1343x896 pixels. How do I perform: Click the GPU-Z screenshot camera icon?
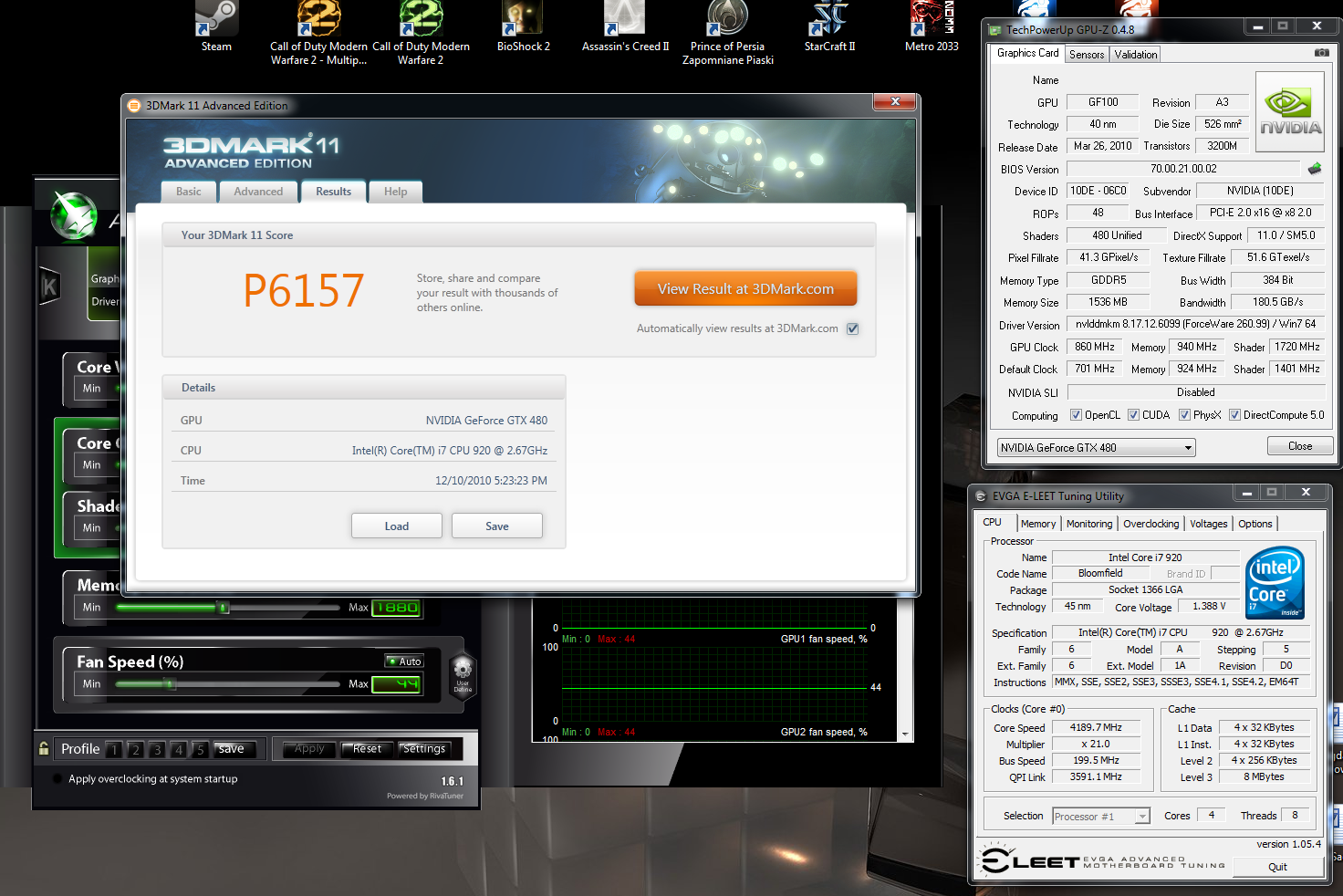pos(1321,53)
